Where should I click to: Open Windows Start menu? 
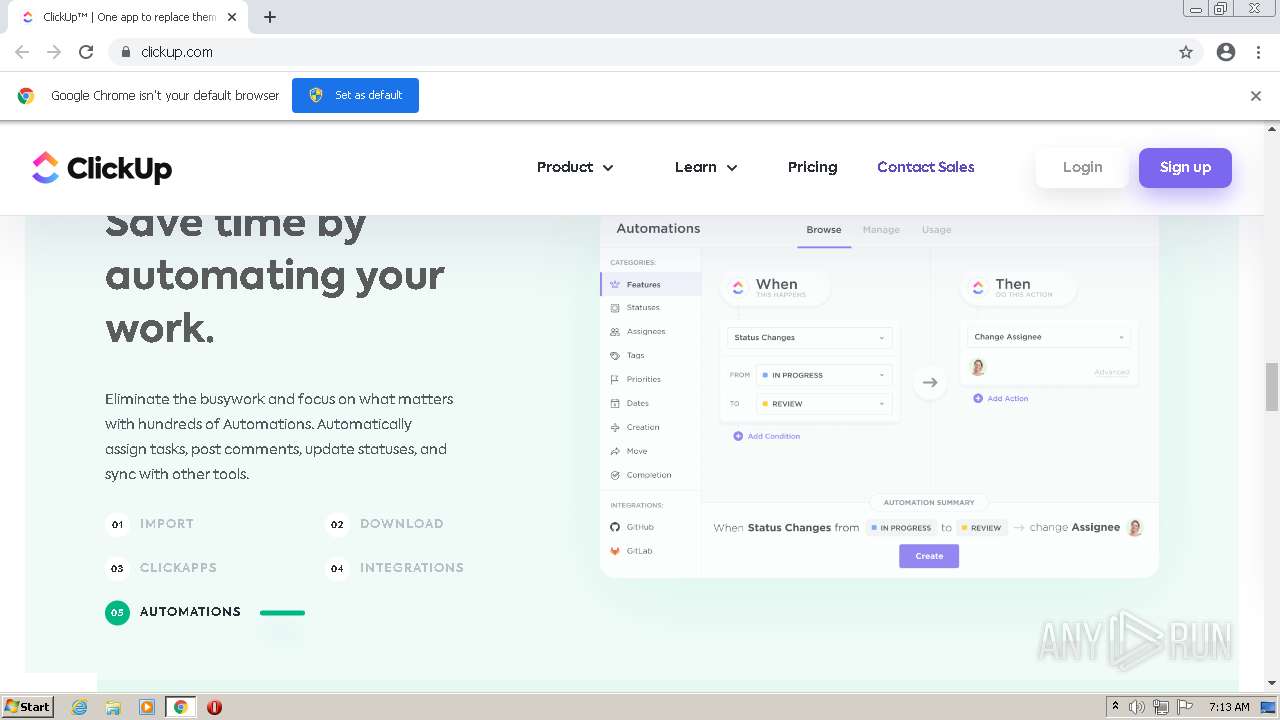coord(28,707)
